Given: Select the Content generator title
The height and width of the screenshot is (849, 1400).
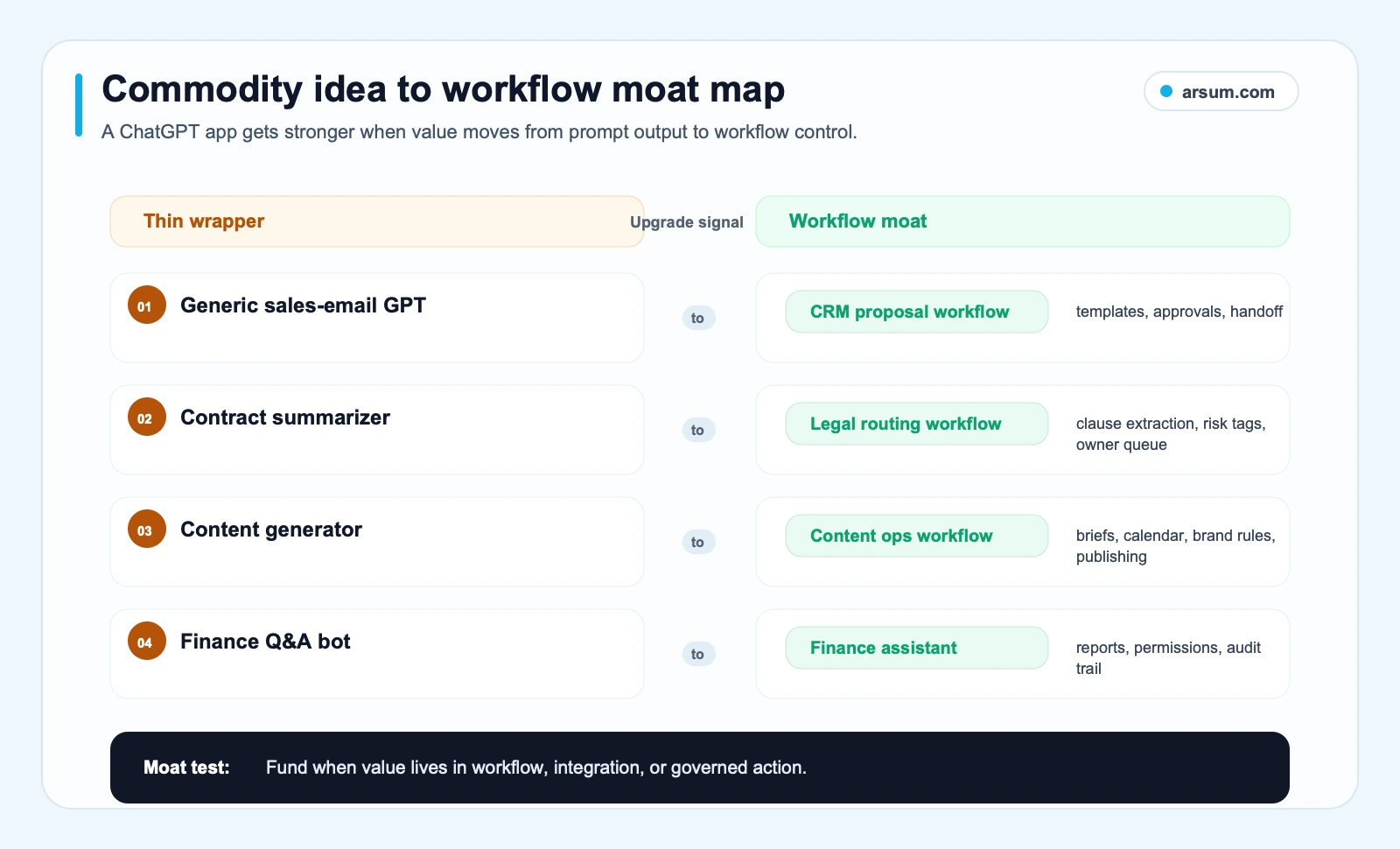Looking at the screenshot, I should pyautogui.click(x=271, y=530).
